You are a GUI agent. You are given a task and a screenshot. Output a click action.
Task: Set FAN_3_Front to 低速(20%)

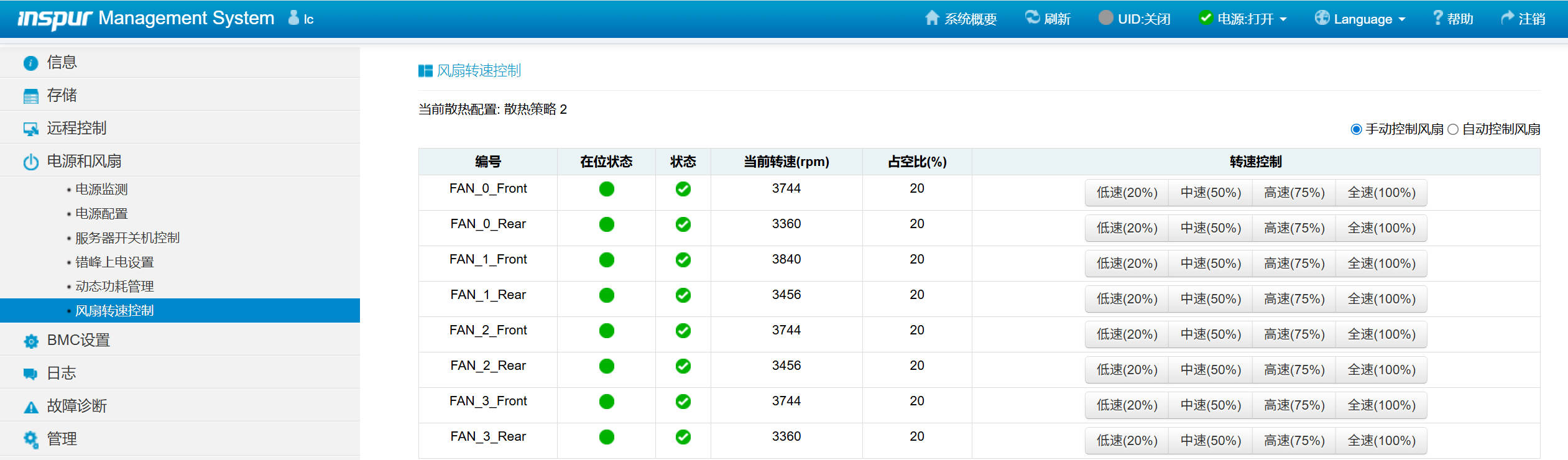coord(1127,405)
